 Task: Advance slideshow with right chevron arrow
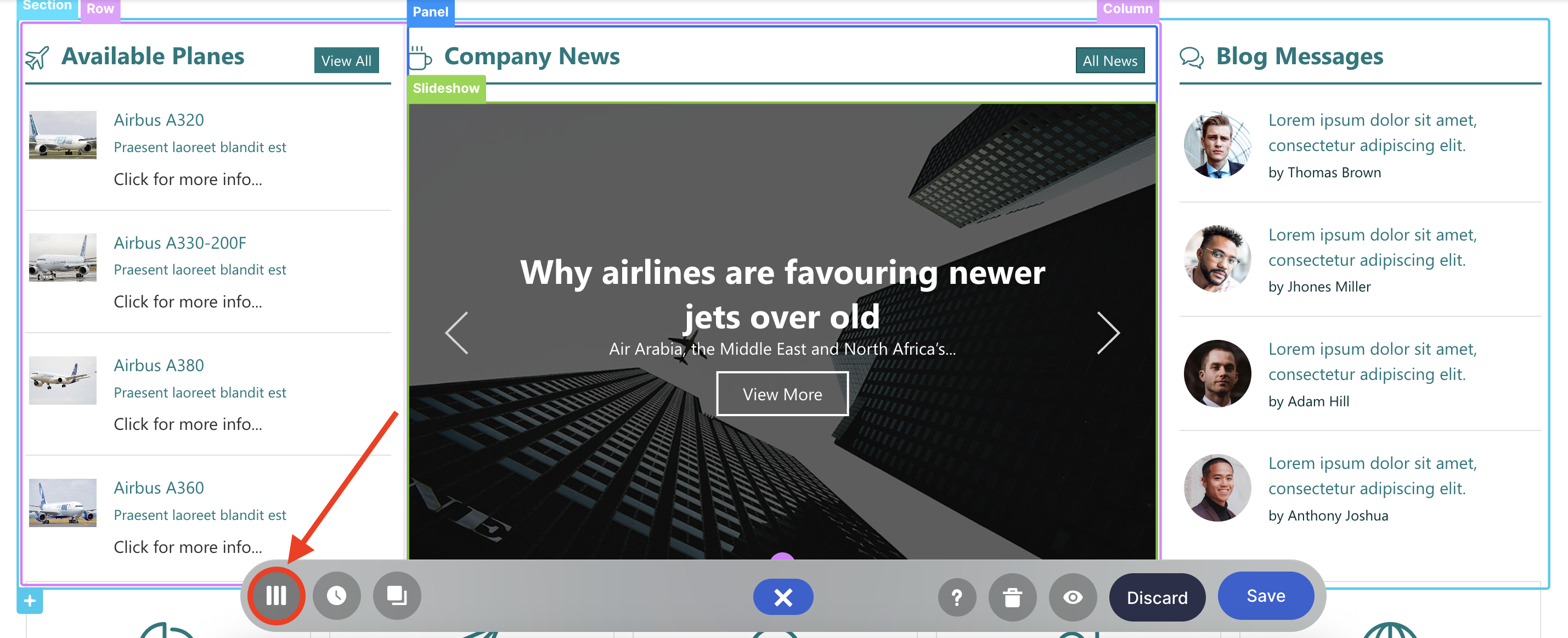tap(1108, 333)
